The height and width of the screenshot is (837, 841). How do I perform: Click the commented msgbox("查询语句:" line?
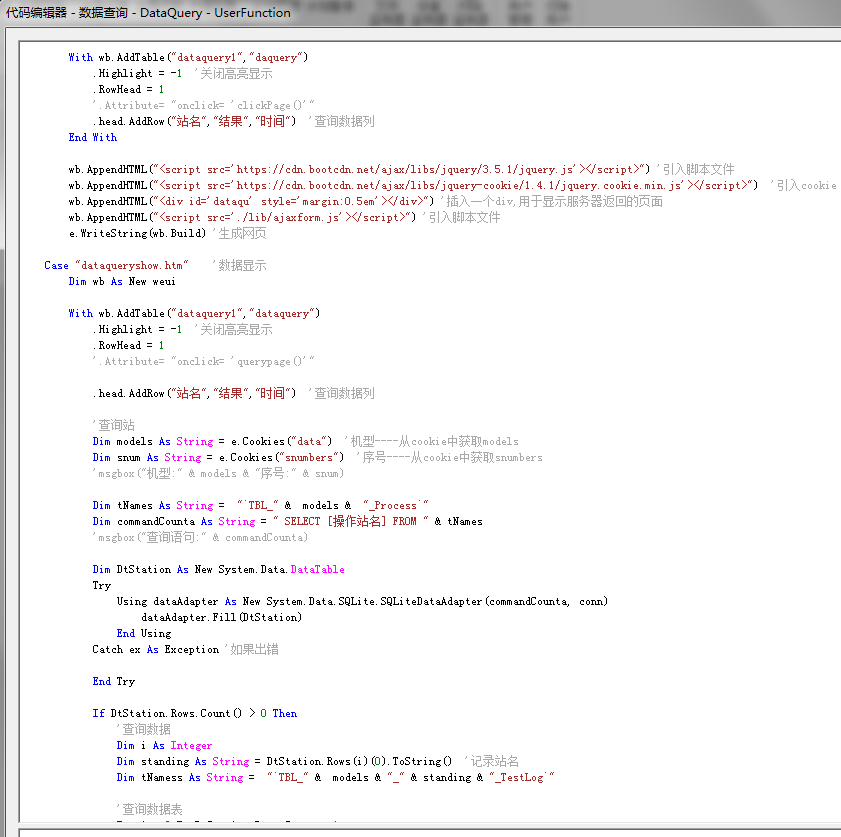pos(200,537)
